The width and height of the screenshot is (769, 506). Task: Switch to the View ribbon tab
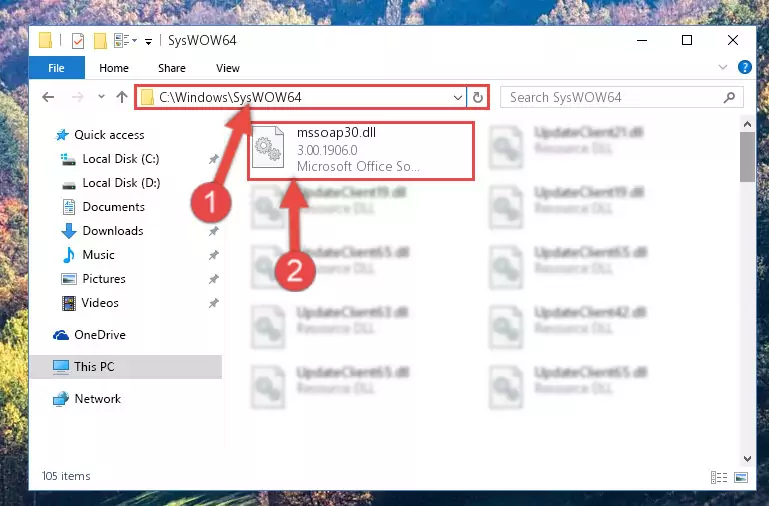pos(228,68)
